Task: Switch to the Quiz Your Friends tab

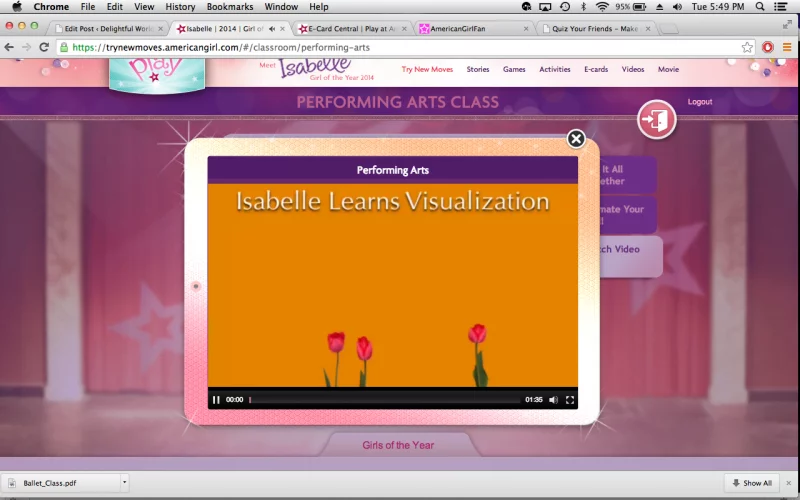Action: [595, 29]
